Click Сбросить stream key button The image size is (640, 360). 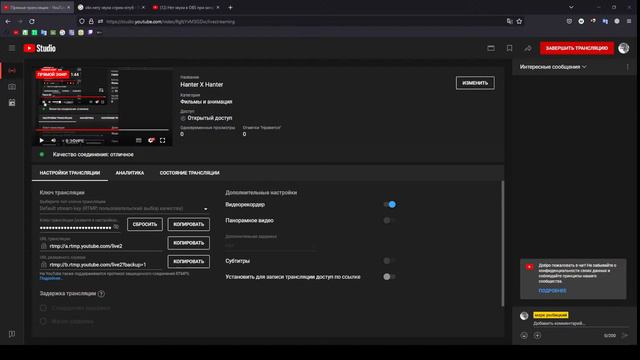point(144,224)
